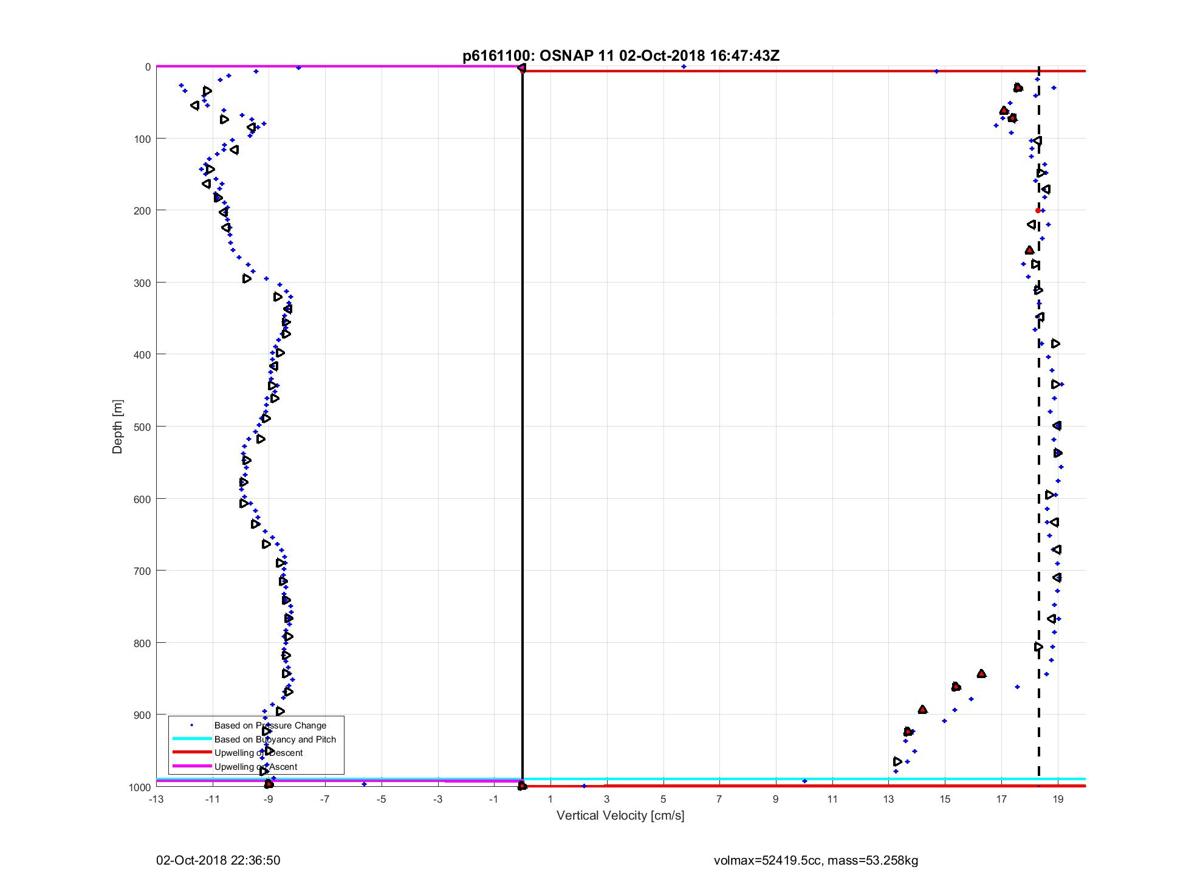Click velocity axis tick label '13'
1200x885 pixels.
tap(889, 799)
